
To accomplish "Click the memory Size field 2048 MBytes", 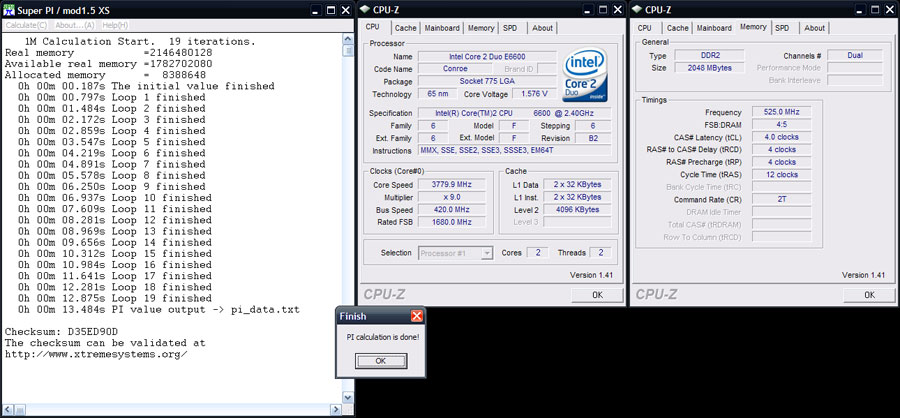I will click(709, 68).
